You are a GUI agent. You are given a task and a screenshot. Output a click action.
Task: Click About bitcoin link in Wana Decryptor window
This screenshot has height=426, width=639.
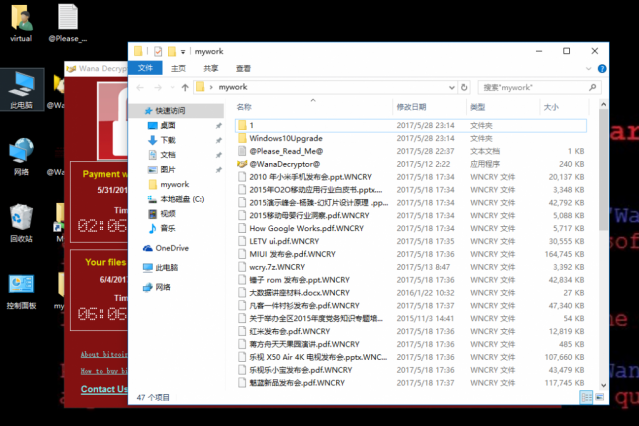[x=104, y=354]
